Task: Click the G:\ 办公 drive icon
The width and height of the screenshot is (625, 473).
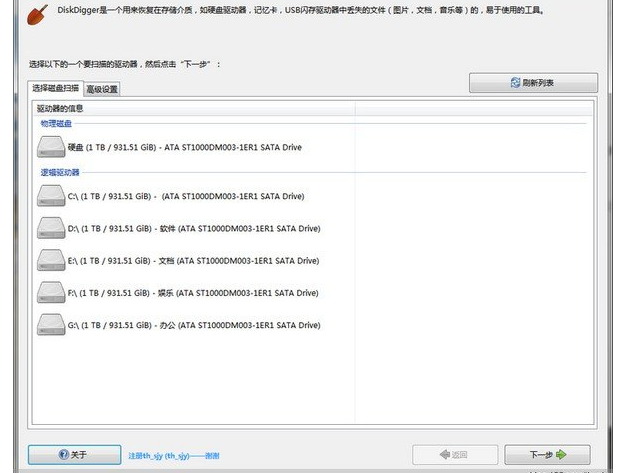Action: pos(51,325)
